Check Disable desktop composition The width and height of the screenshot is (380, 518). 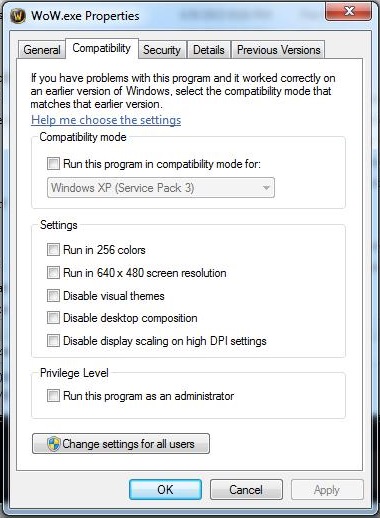pyautogui.click(x=53, y=318)
